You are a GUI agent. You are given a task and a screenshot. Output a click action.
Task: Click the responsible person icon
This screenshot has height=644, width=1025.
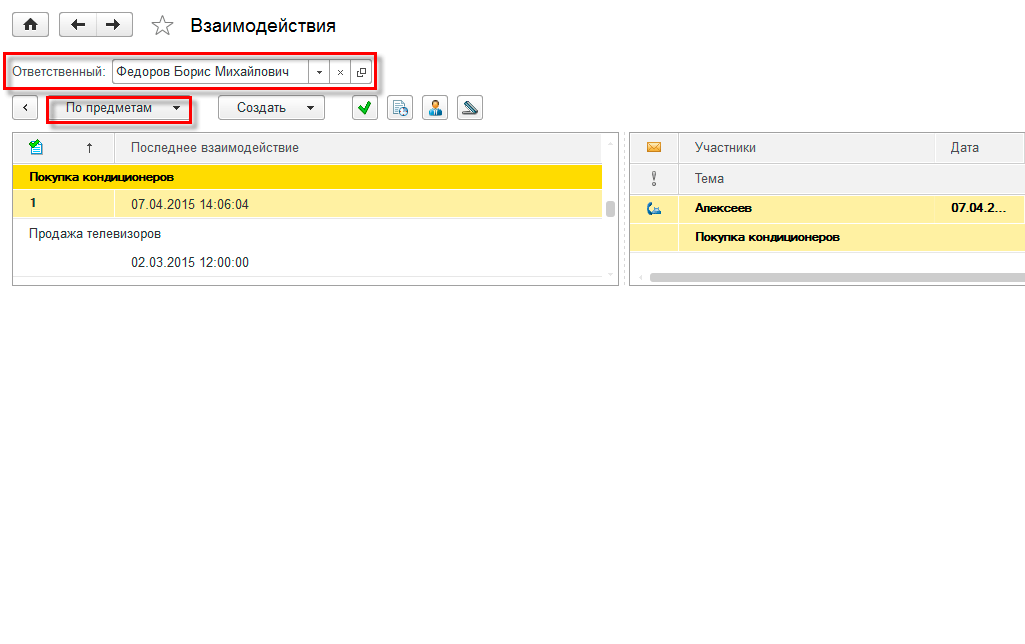[x=435, y=108]
